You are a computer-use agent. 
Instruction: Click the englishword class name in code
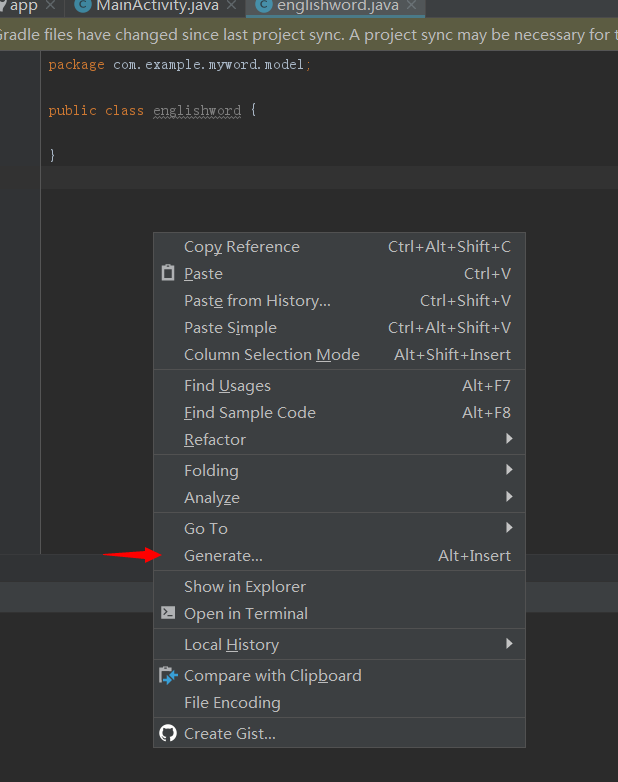click(x=197, y=111)
